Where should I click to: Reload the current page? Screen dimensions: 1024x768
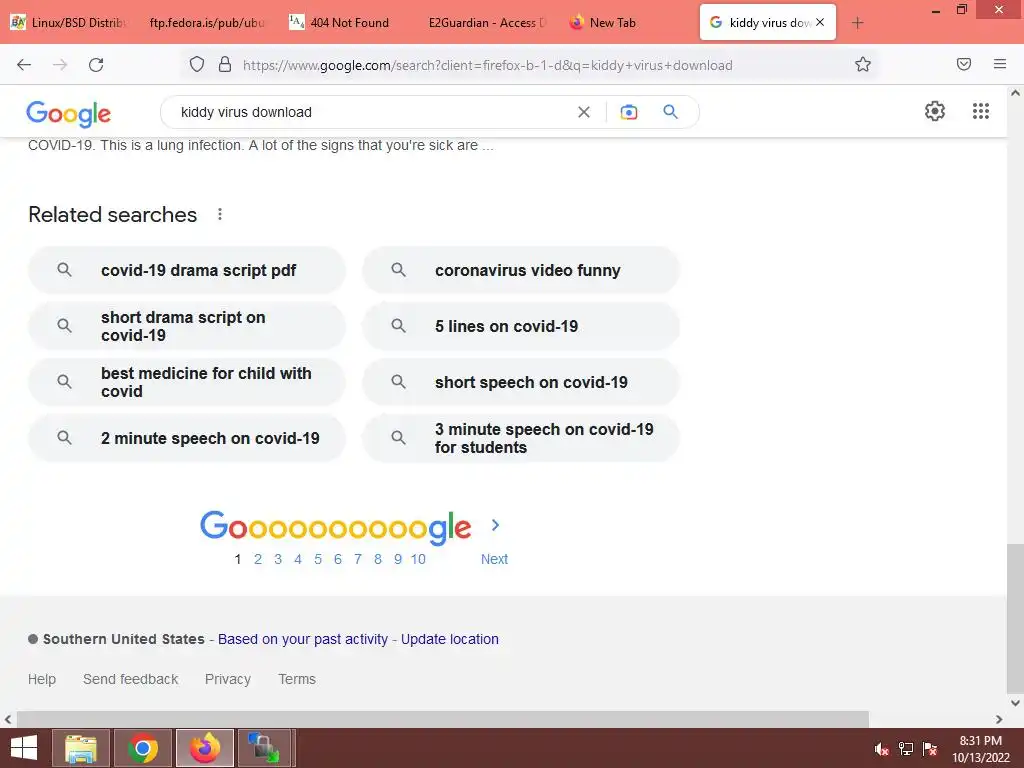(96, 65)
